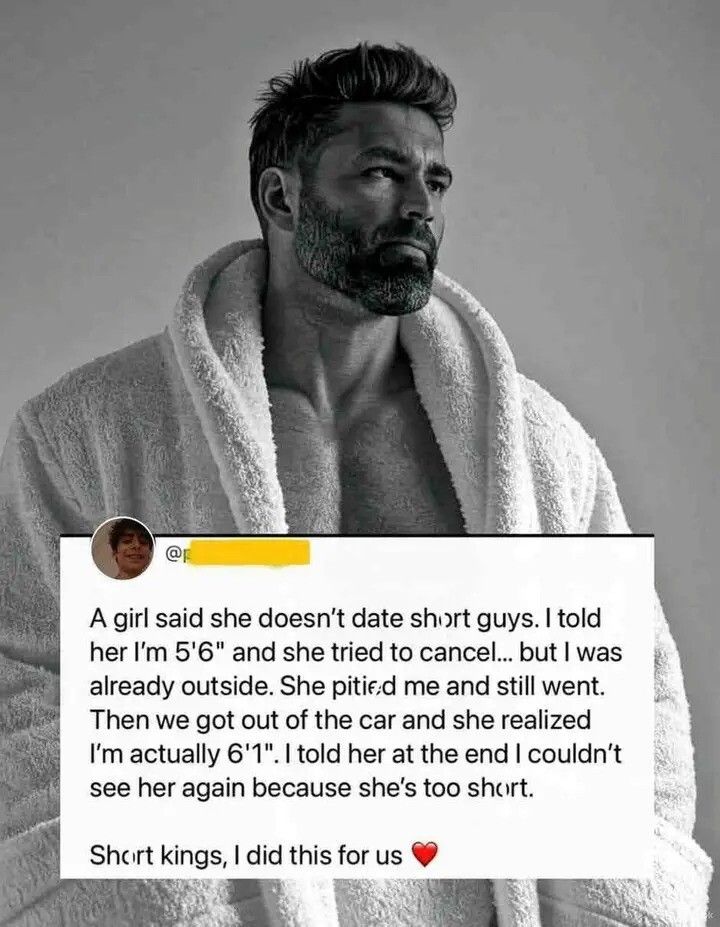Click the black top border of the post card

[358, 535]
